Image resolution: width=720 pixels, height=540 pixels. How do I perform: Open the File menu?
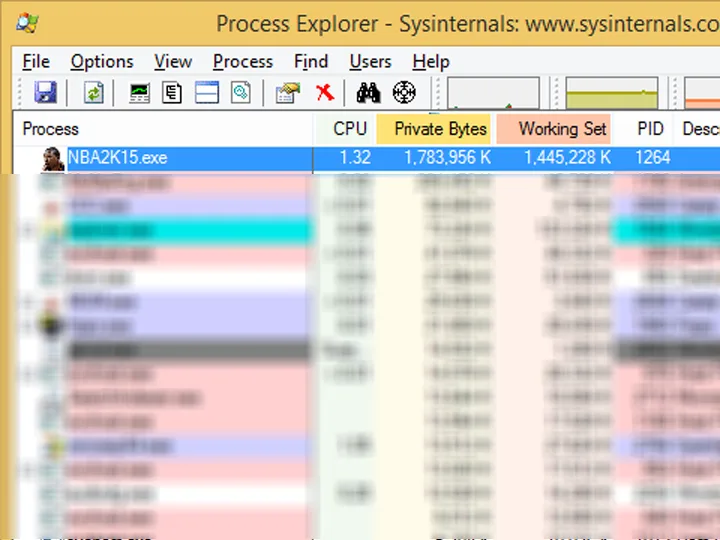(x=36, y=62)
